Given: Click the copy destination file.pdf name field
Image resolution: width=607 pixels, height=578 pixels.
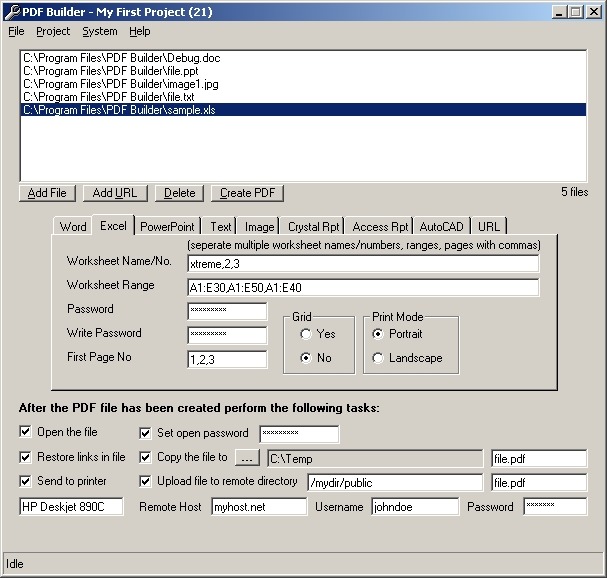Looking at the screenshot, I should (539, 458).
